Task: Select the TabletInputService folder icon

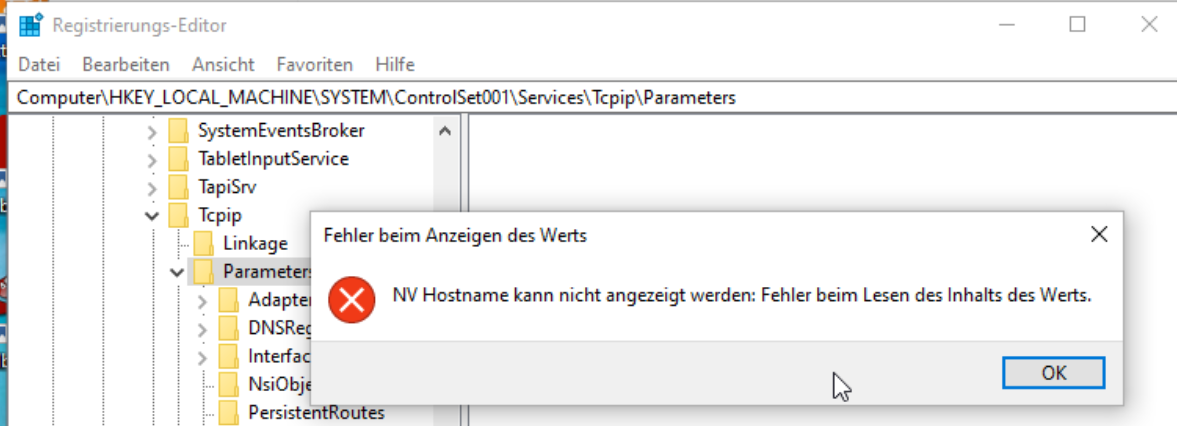Action: (178, 159)
